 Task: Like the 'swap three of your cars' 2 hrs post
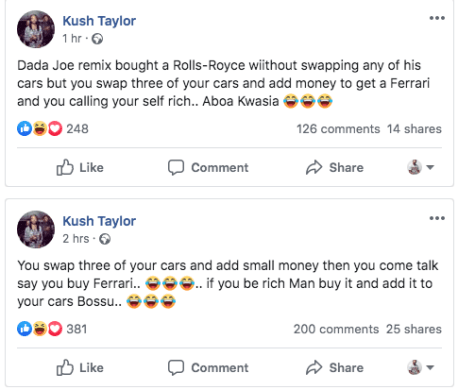point(80,367)
